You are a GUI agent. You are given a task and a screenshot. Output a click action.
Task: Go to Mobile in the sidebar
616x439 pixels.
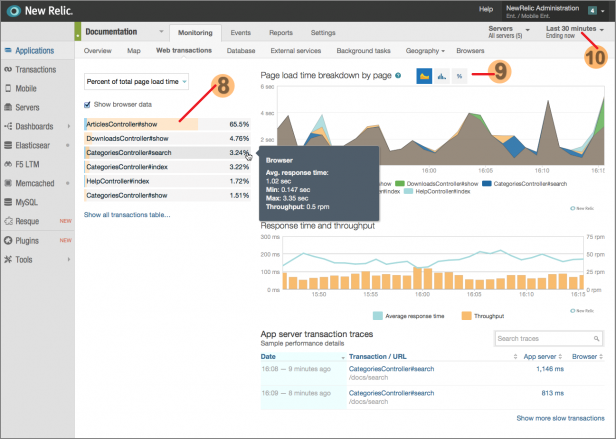pyautogui.click(x=28, y=88)
